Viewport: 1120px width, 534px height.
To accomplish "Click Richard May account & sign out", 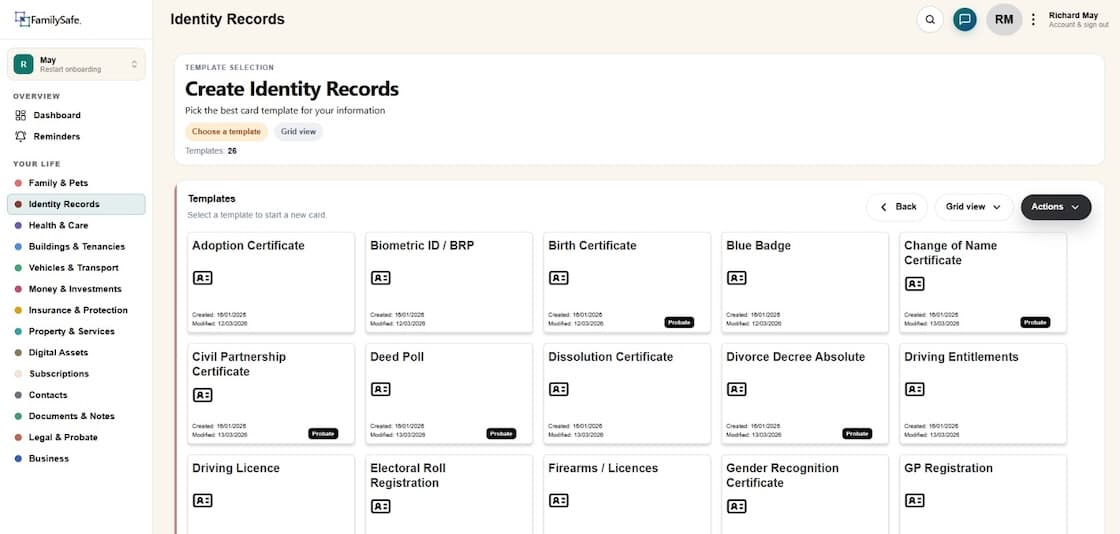I will click(1078, 19).
